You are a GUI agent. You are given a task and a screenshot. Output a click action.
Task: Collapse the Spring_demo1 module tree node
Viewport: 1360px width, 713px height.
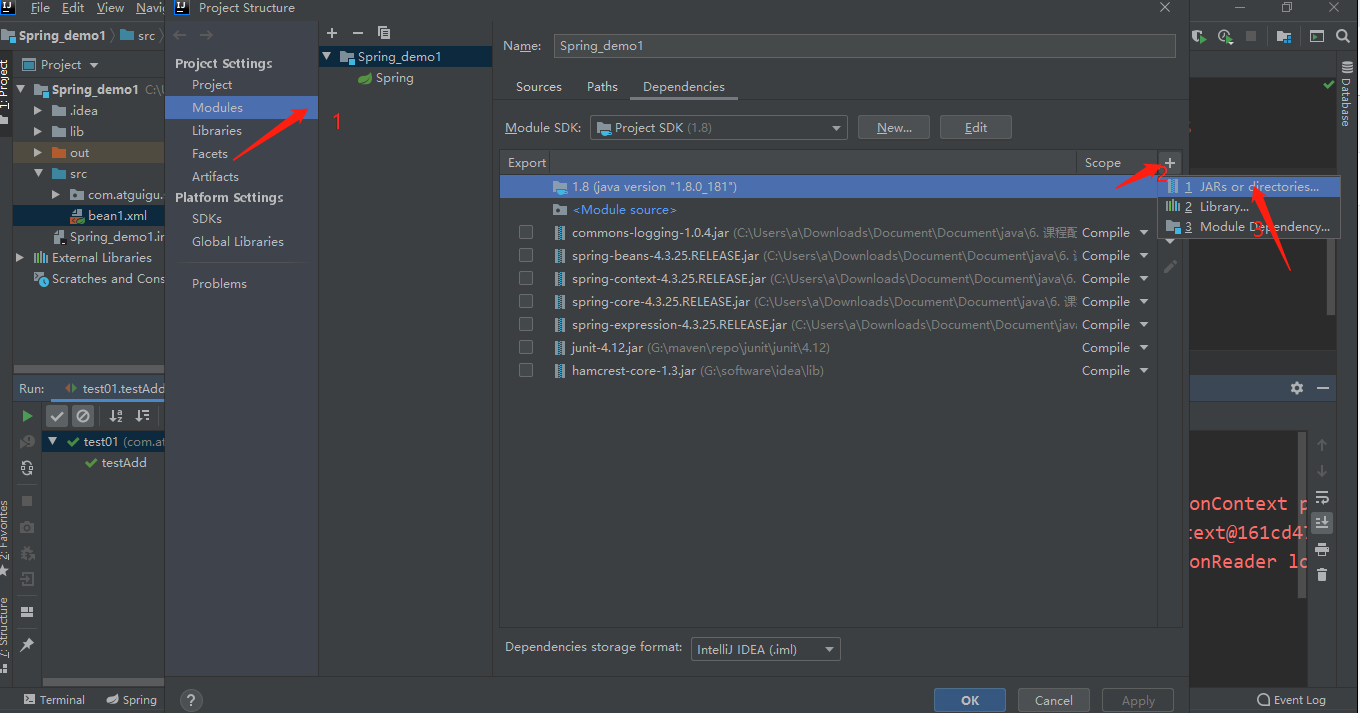coord(327,56)
